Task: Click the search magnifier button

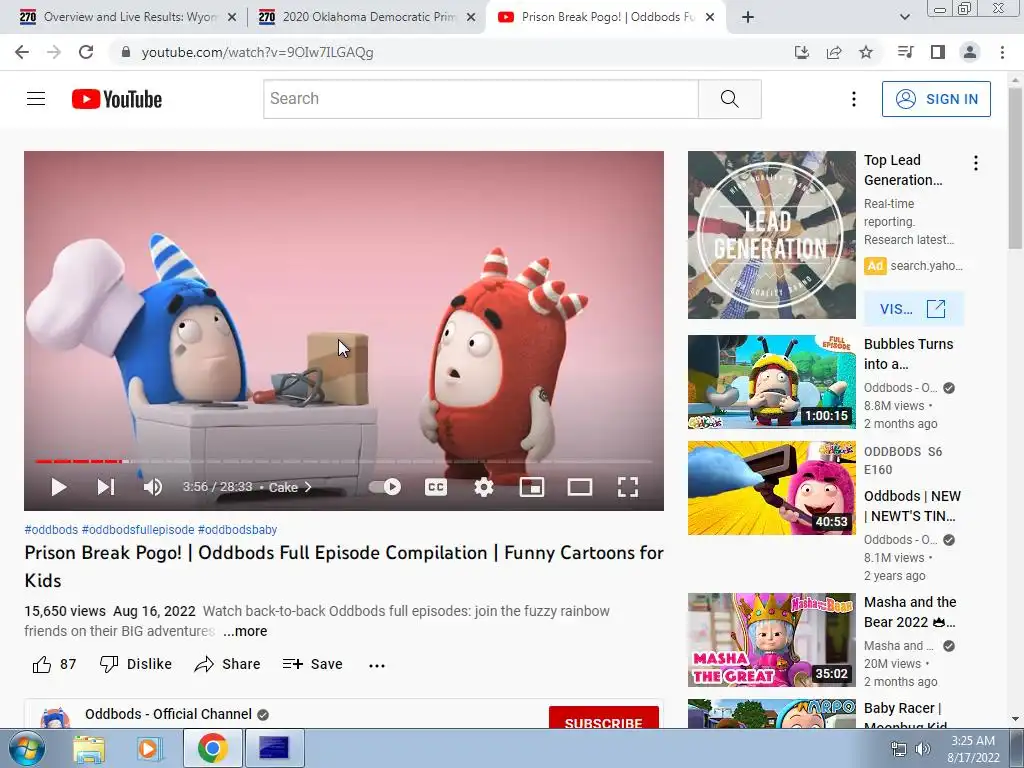Action: point(729,99)
